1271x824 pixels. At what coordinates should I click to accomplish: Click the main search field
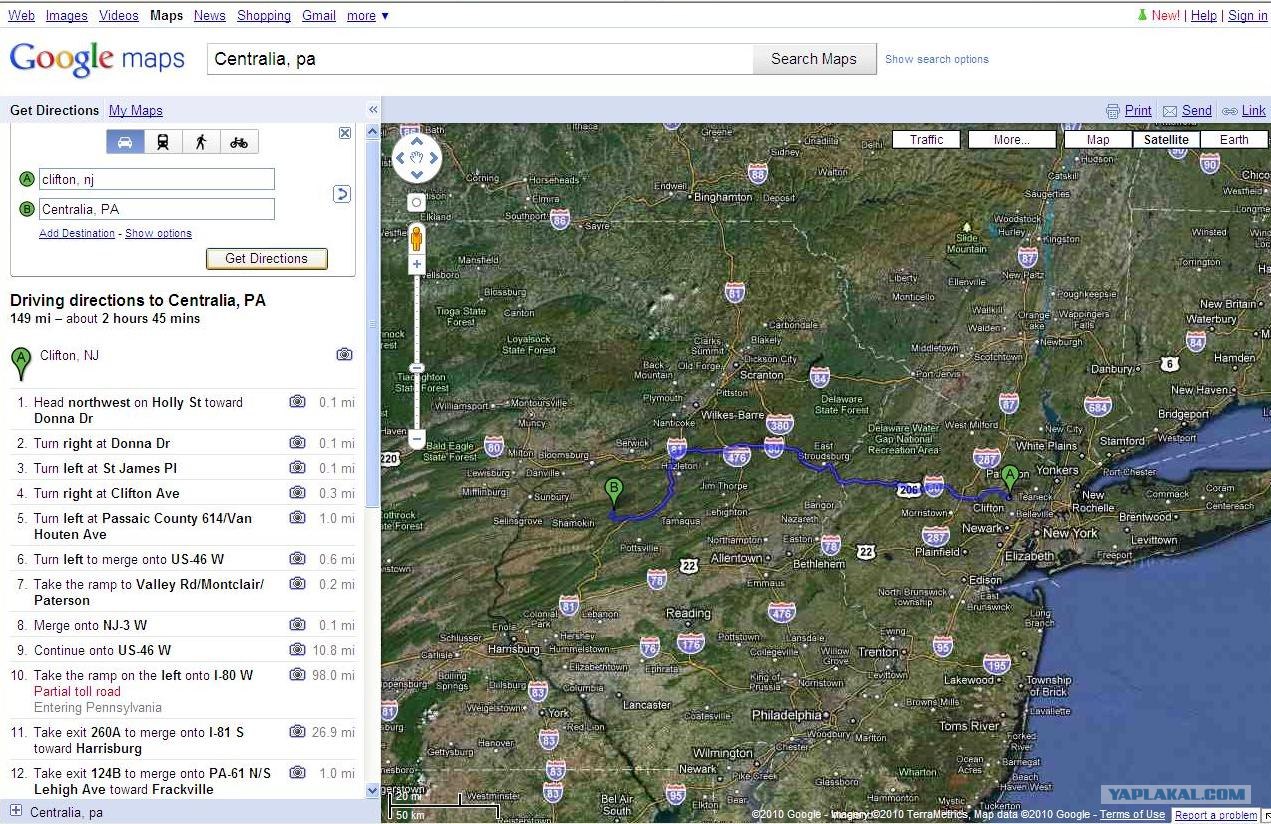(480, 59)
